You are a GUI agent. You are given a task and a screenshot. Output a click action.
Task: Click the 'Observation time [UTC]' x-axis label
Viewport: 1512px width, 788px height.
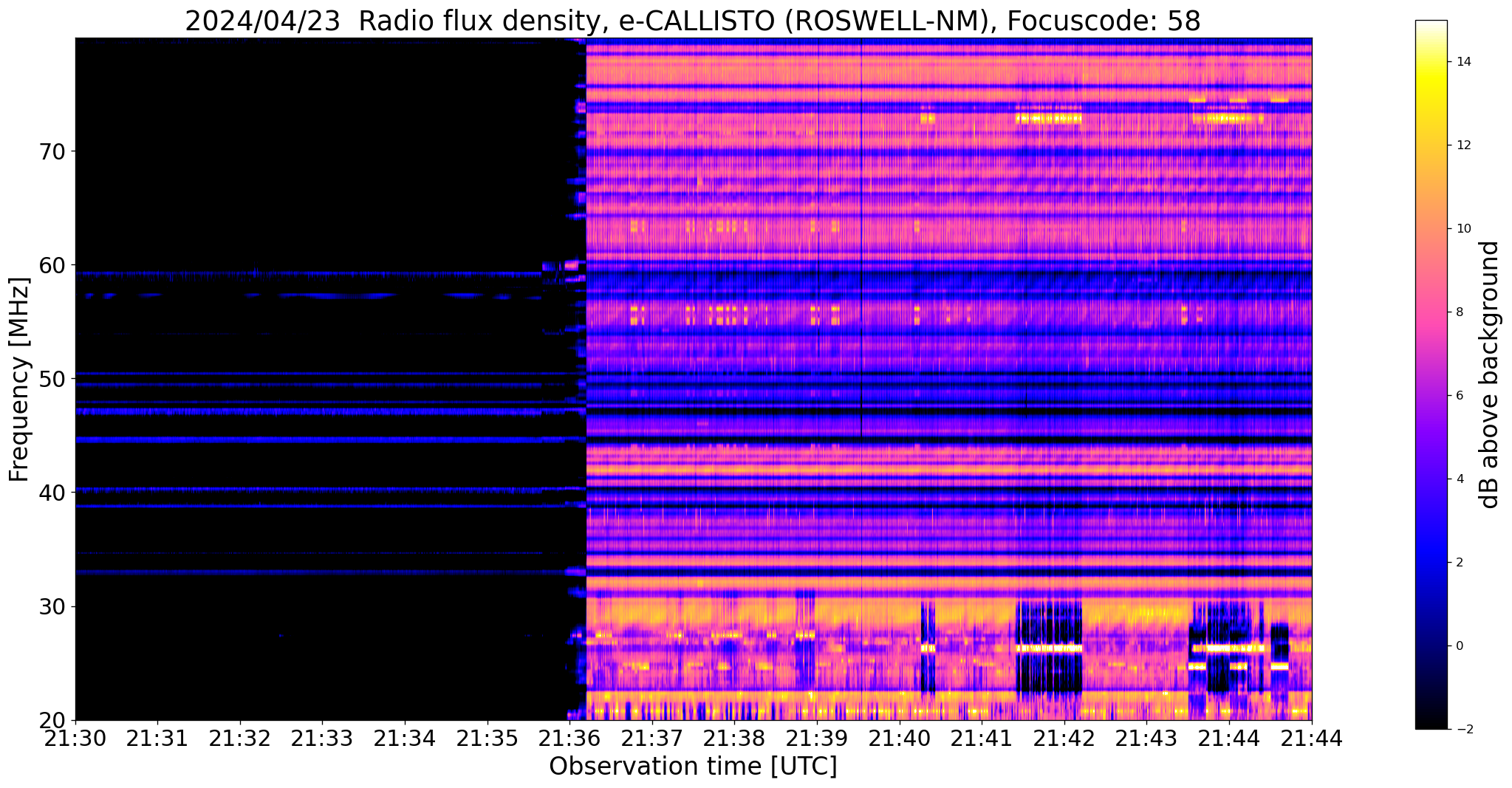click(693, 767)
